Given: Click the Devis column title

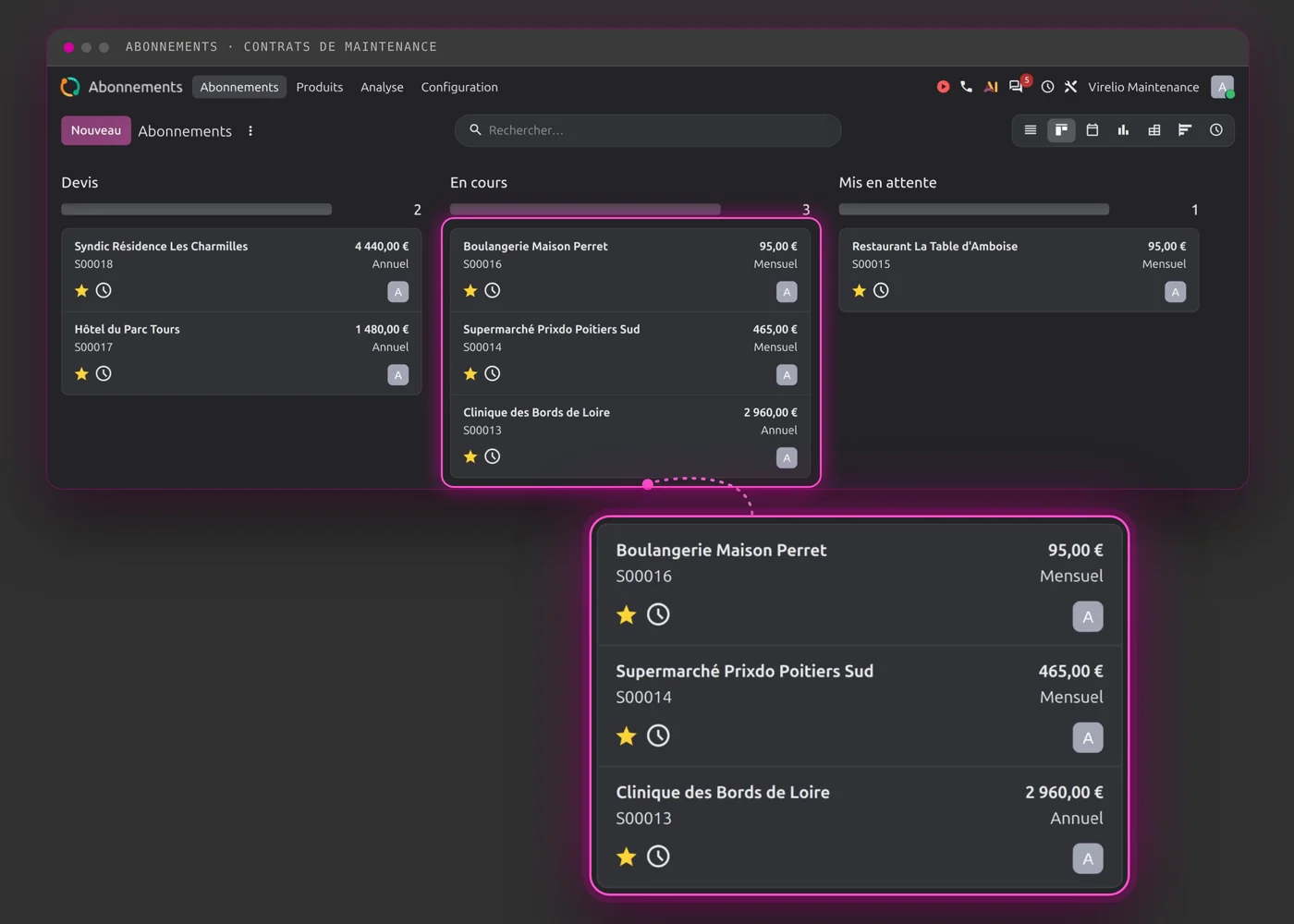Looking at the screenshot, I should (x=79, y=183).
